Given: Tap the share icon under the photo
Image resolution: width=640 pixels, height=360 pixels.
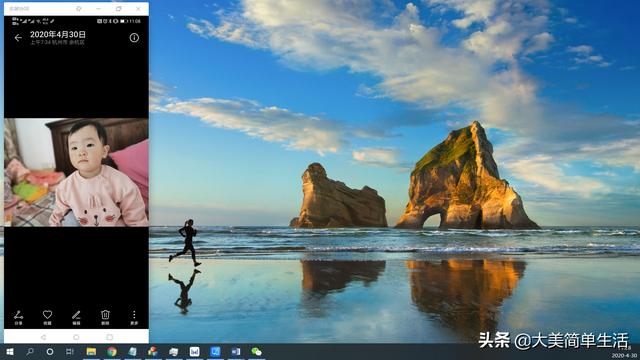Looking at the screenshot, I should (18, 317).
